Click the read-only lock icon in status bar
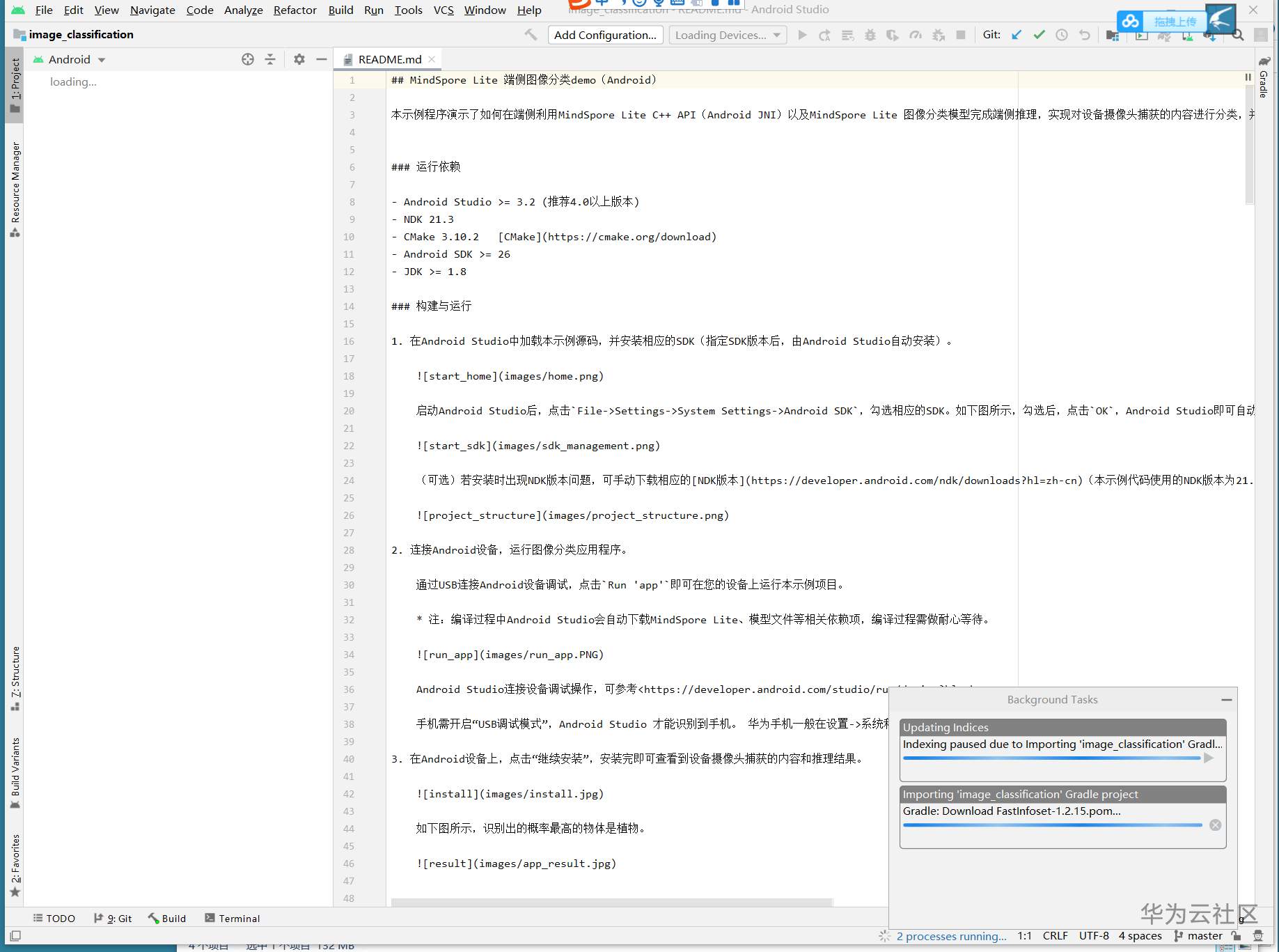 1236,936
